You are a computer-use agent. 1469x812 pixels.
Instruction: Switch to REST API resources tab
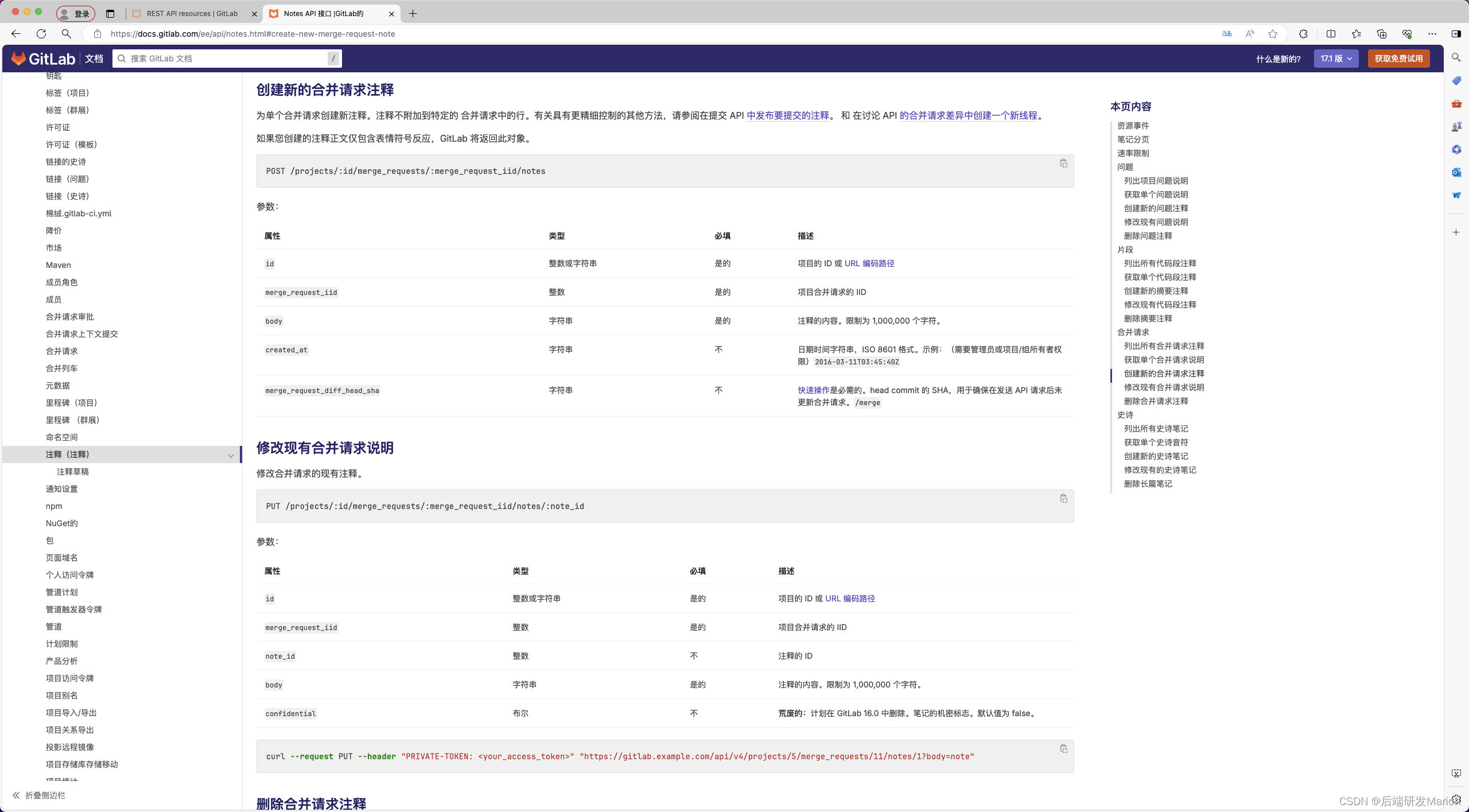pos(192,14)
